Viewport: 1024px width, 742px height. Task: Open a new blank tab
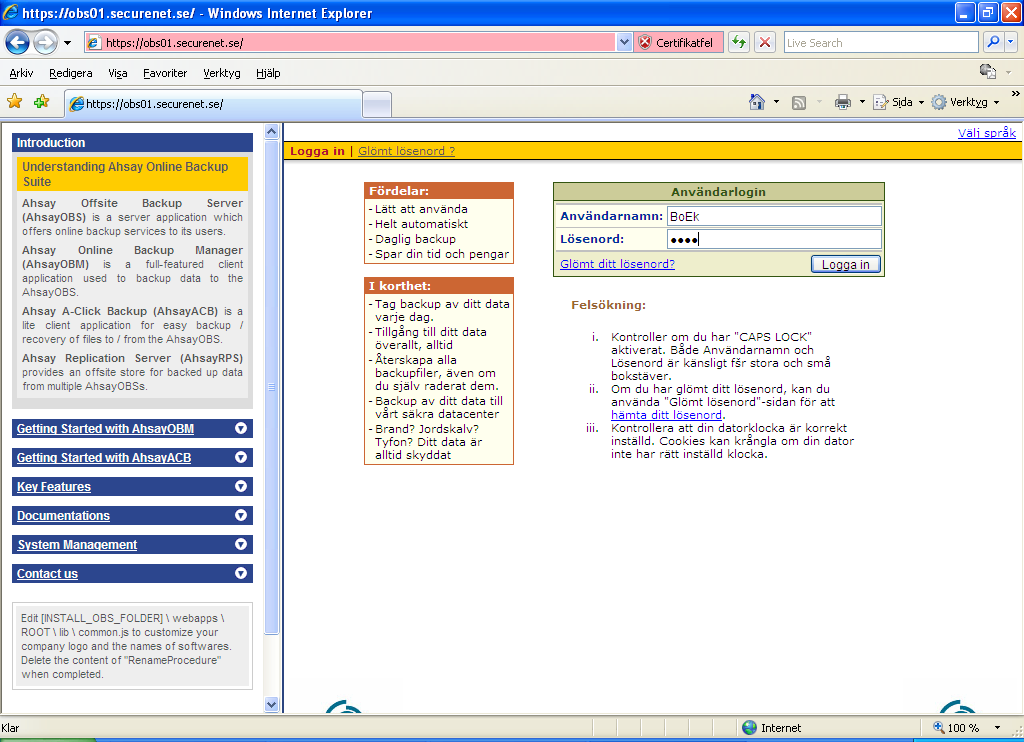pos(377,105)
